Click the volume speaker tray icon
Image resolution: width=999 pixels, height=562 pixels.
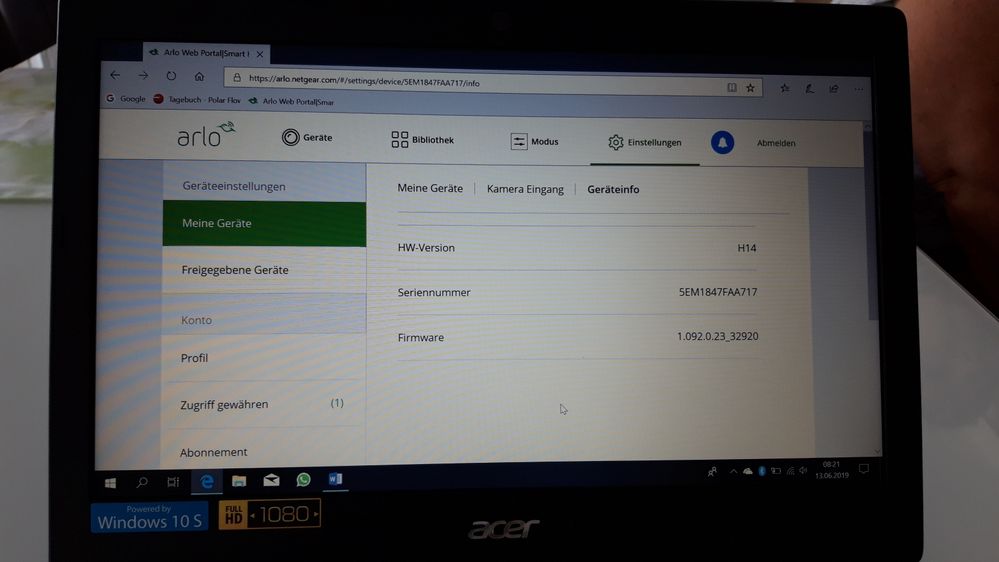pyautogui.click(x=803, y=470)
